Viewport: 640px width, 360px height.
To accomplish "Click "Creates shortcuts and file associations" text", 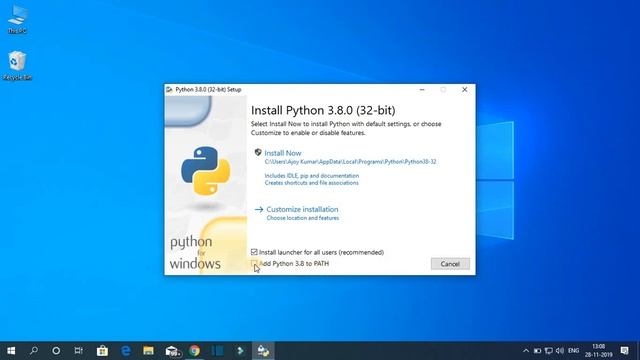I will (x=311, y=183).
